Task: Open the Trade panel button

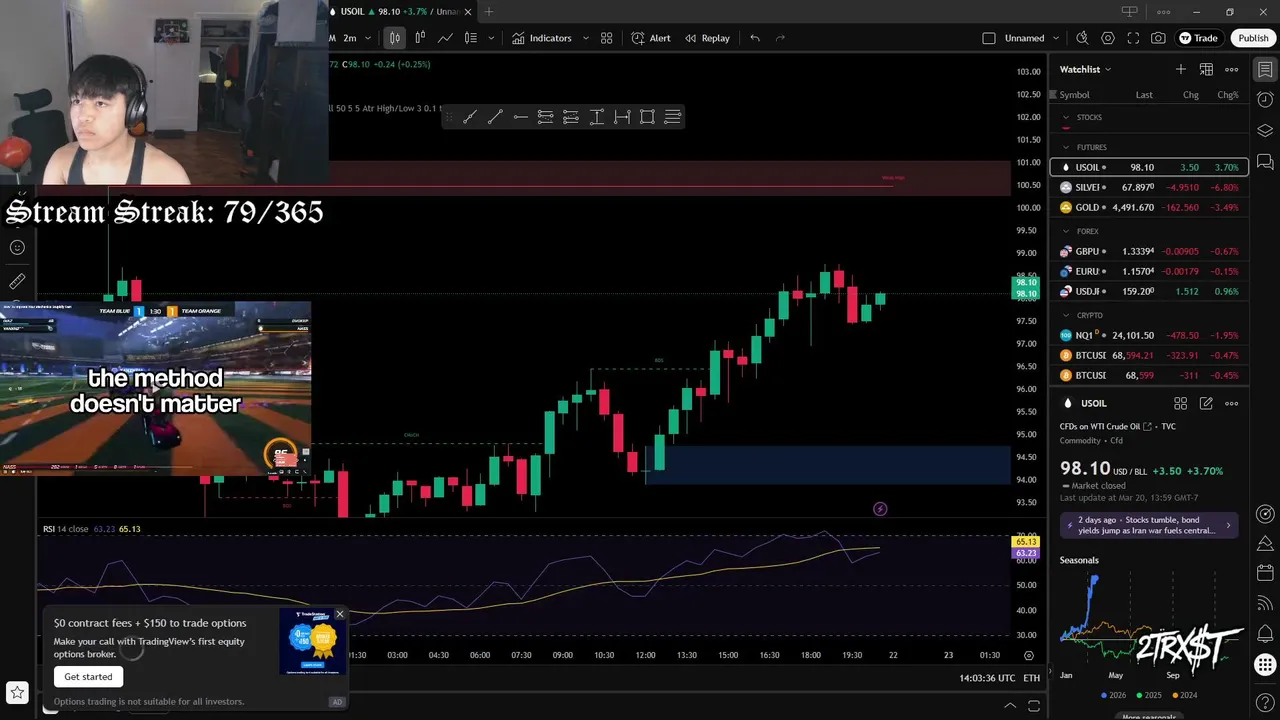Action: click(x=1198, y=38)
